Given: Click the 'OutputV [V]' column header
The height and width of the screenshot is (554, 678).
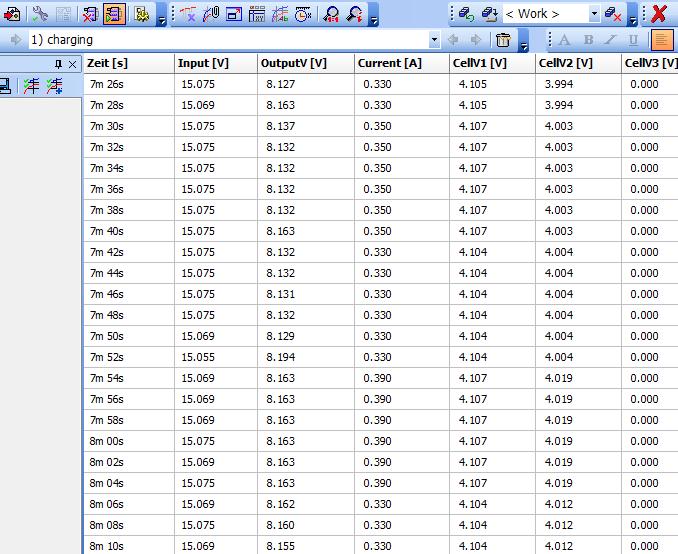Looking at the screenshot, I should [306, 63].
